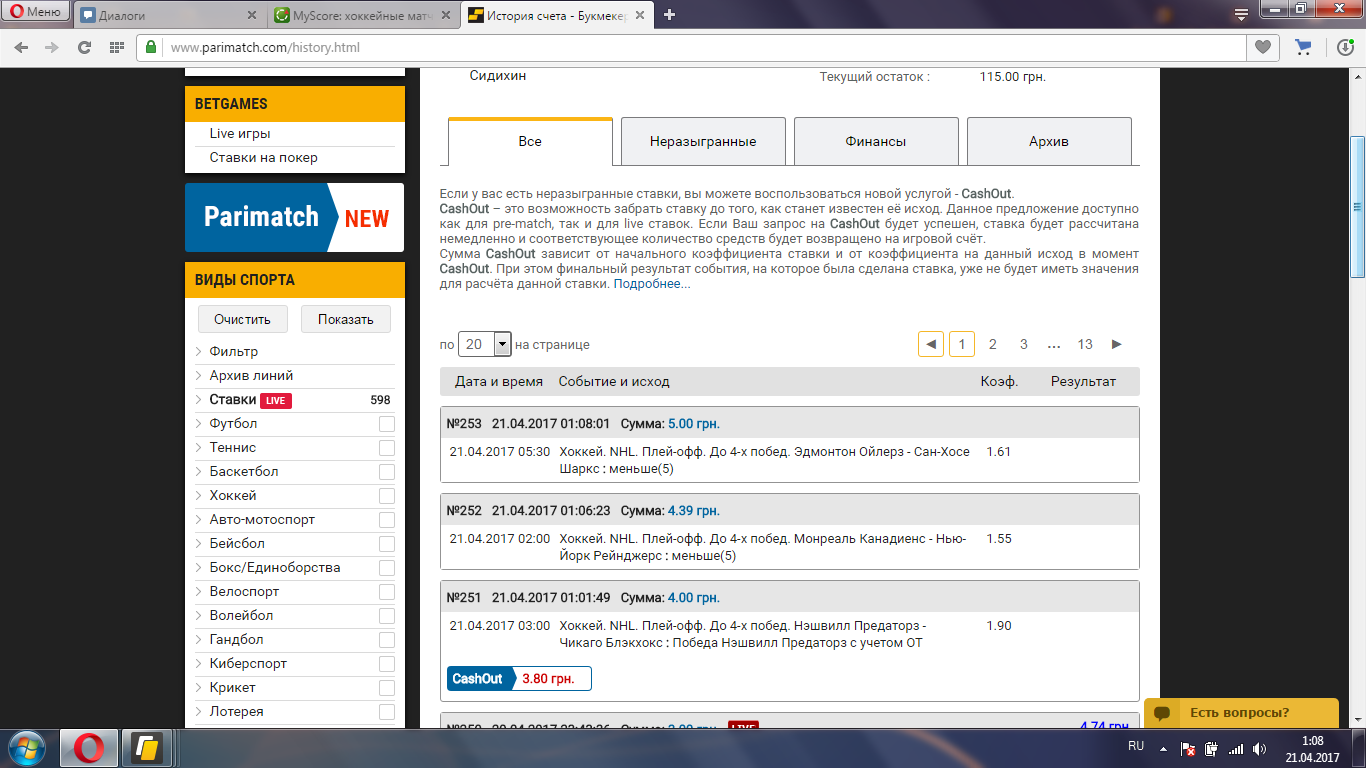Tick the Киберспорт checkbox
The image size is (1366, 768).
[x=387, y=664]
